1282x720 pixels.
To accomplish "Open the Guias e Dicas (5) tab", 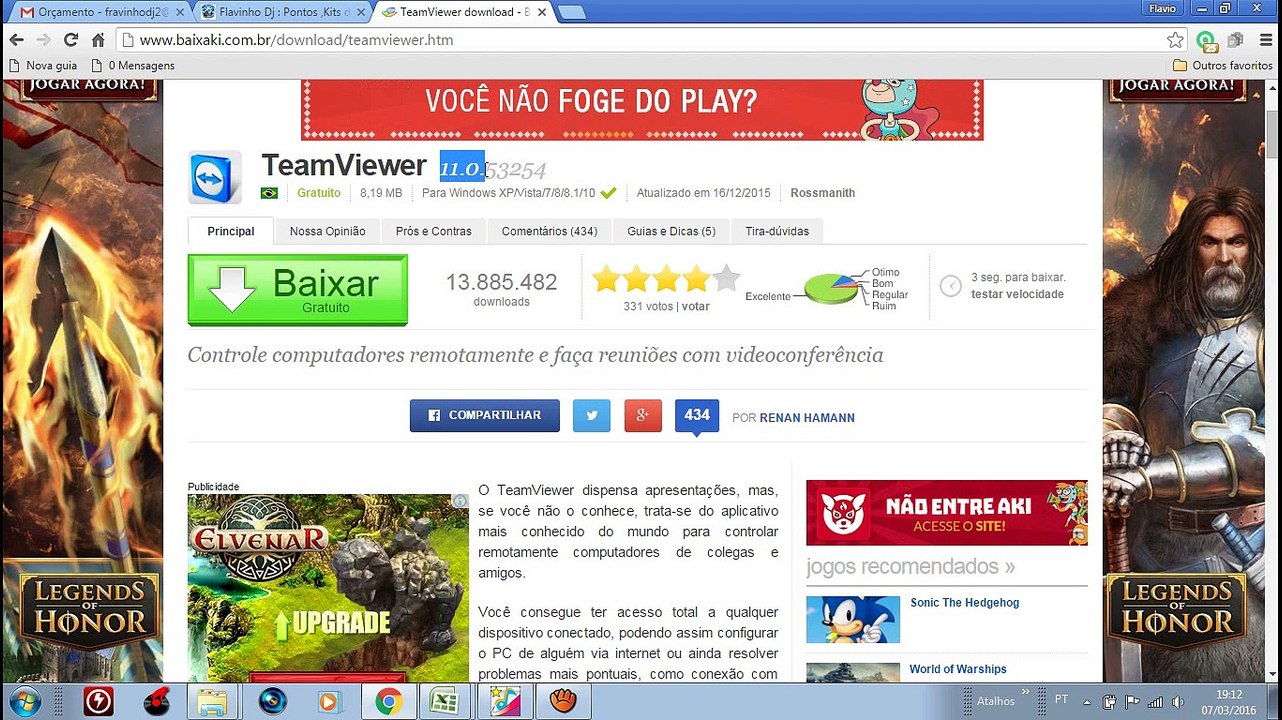I will [671, 231].
